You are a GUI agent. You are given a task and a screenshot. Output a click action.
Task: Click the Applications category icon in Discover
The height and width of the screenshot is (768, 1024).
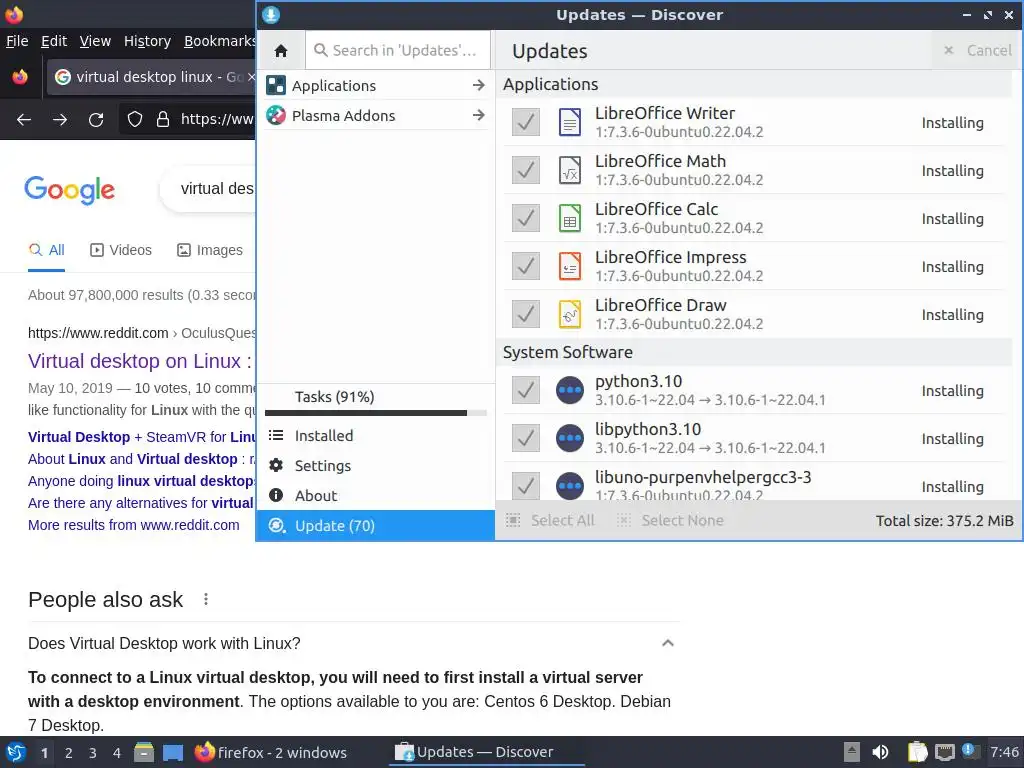[x=276, y=86]
